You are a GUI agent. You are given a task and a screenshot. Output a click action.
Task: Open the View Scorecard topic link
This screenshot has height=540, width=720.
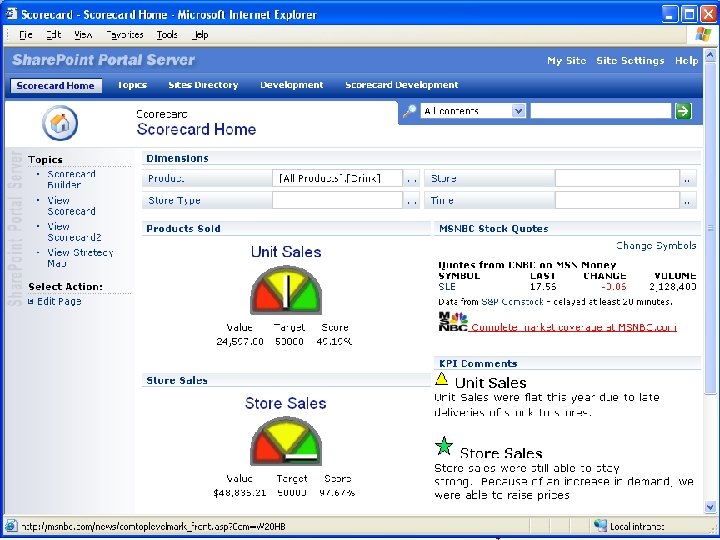tap(71, 206)
